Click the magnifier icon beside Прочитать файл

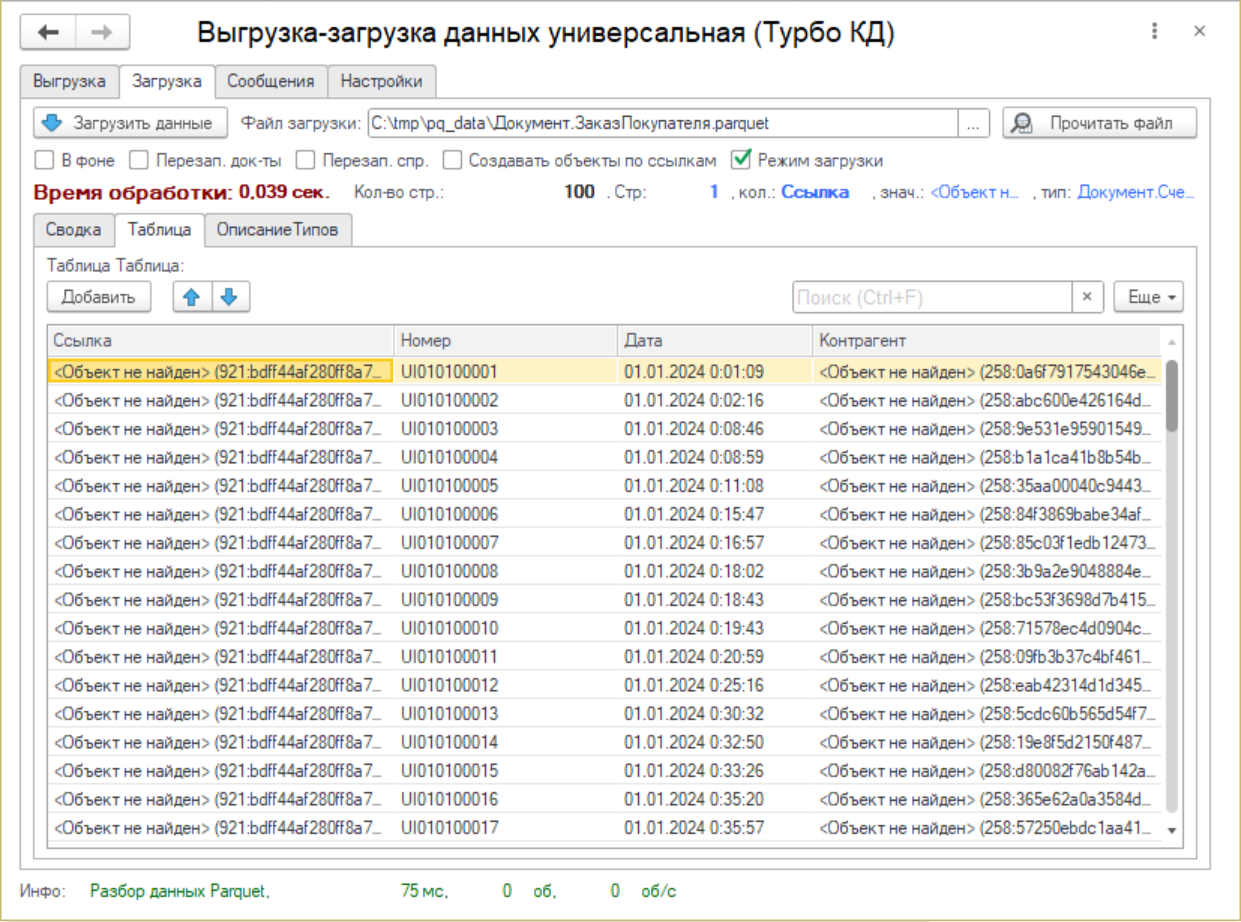[1022, 123]
